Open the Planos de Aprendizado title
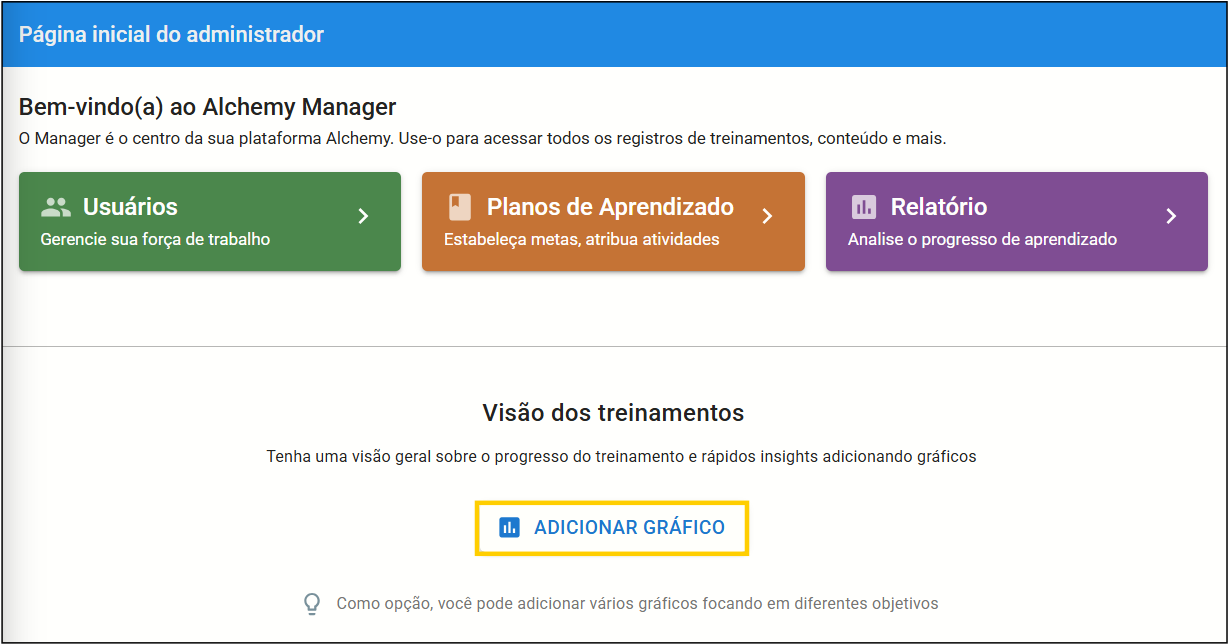The height and width of the screenshot is (644, 1228). (x=610, y=207)
